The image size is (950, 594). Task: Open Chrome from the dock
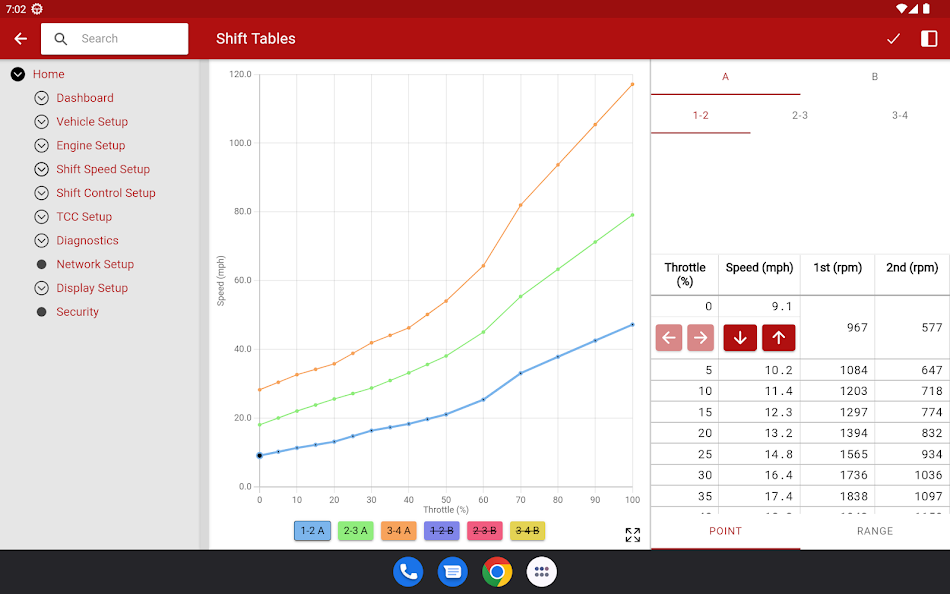pos(497,572)
